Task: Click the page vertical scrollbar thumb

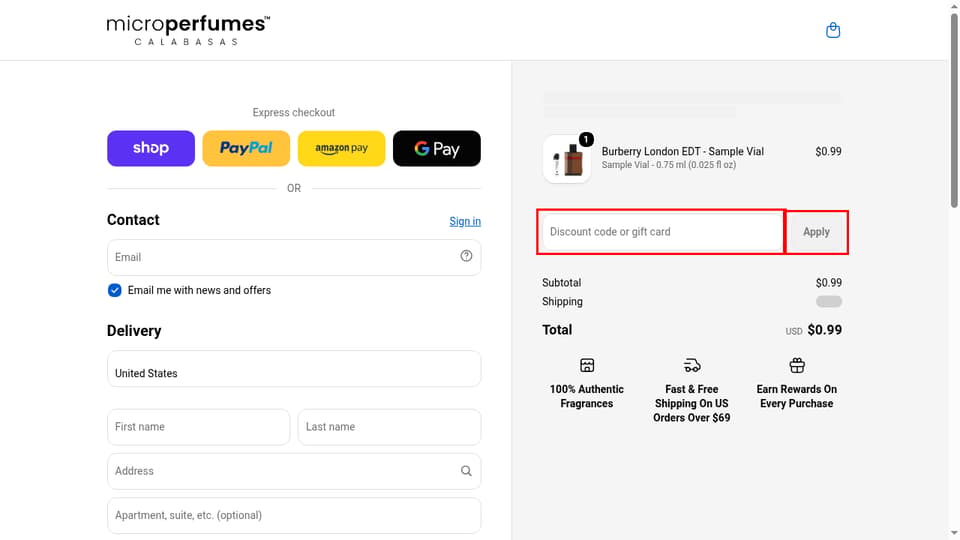Action: [954, 110]
